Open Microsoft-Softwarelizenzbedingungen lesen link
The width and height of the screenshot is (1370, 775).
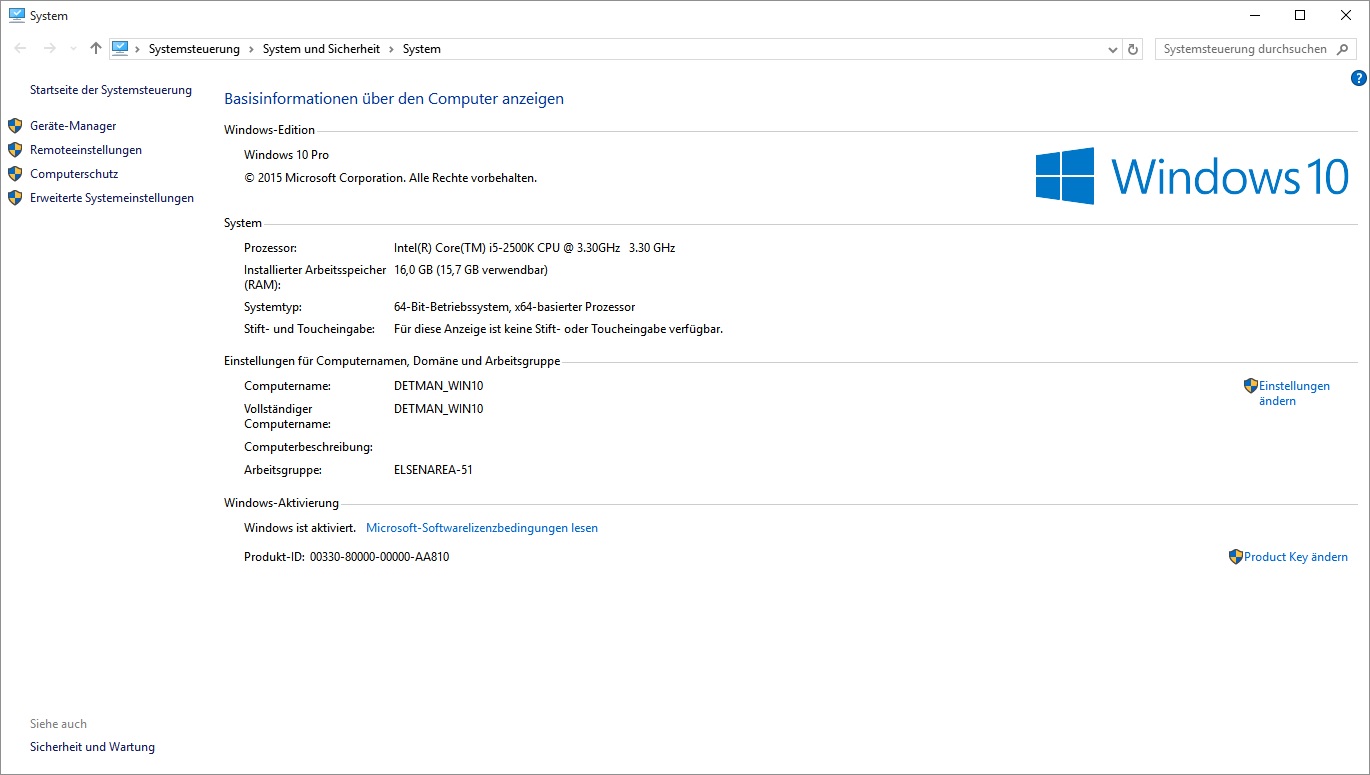pyautogui.click(x=482, y=528)
